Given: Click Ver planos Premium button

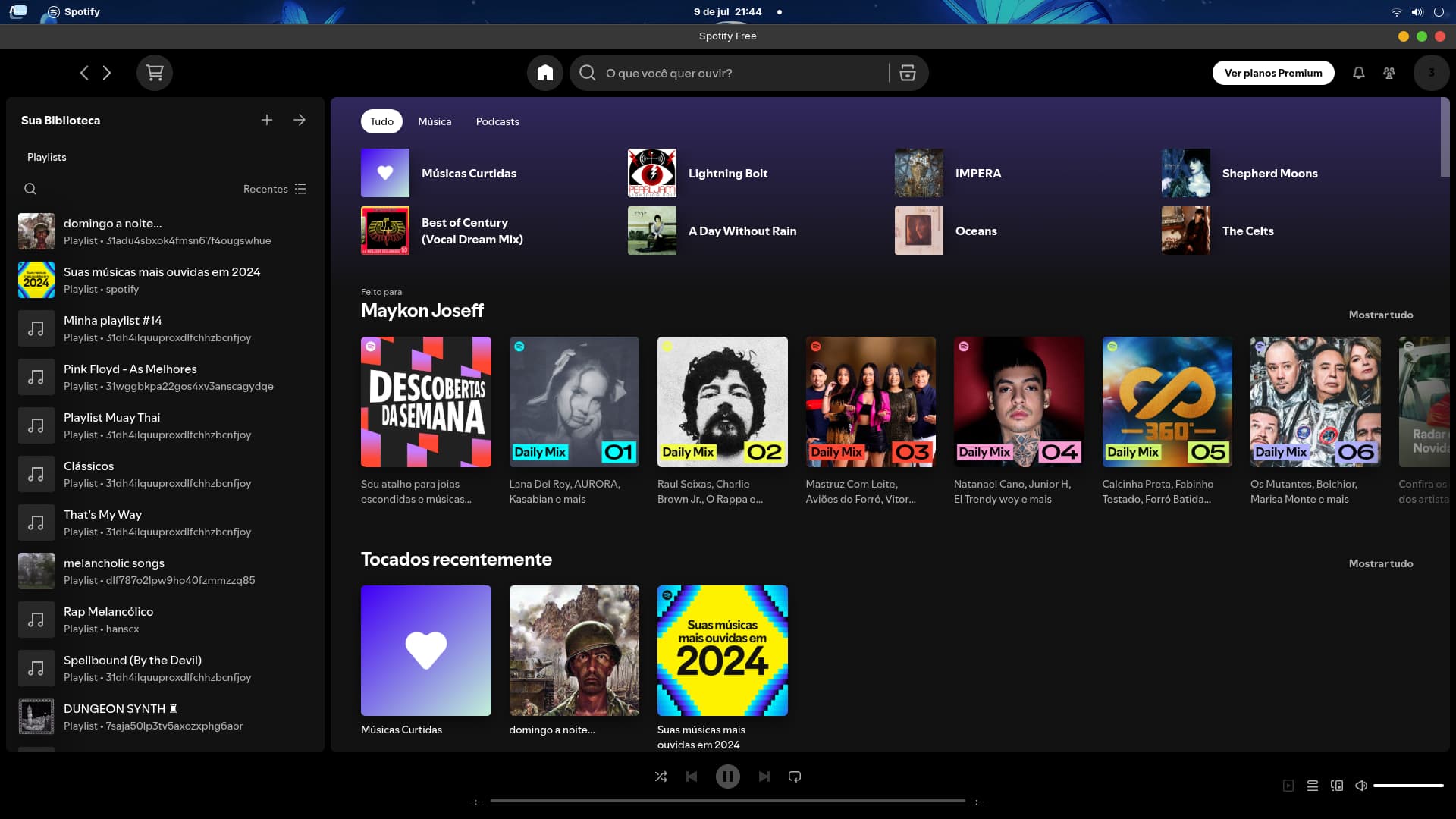Looking at the screenshot, I should (x=1273, y=73).
